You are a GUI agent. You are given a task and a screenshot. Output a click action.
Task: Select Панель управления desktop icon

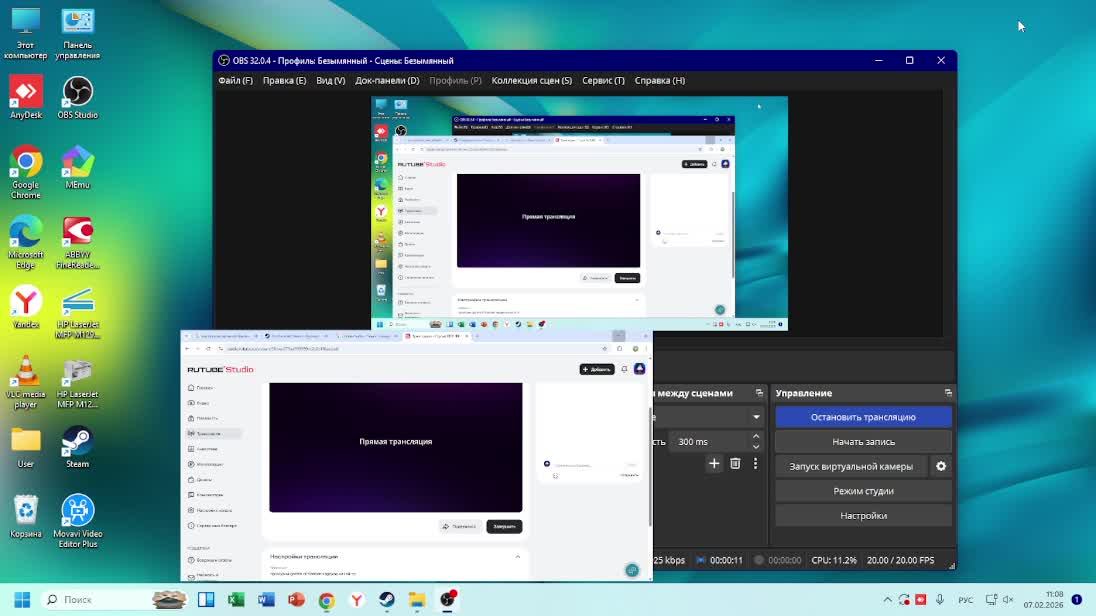coord(78,33)
